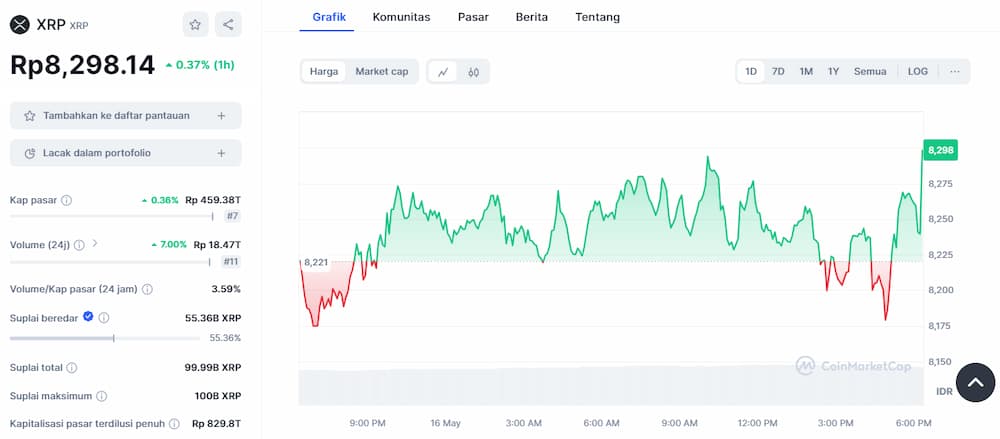Select the Market cap chart toggle
Viewport: 1000px width, 439px height.
tap(381, 71)
